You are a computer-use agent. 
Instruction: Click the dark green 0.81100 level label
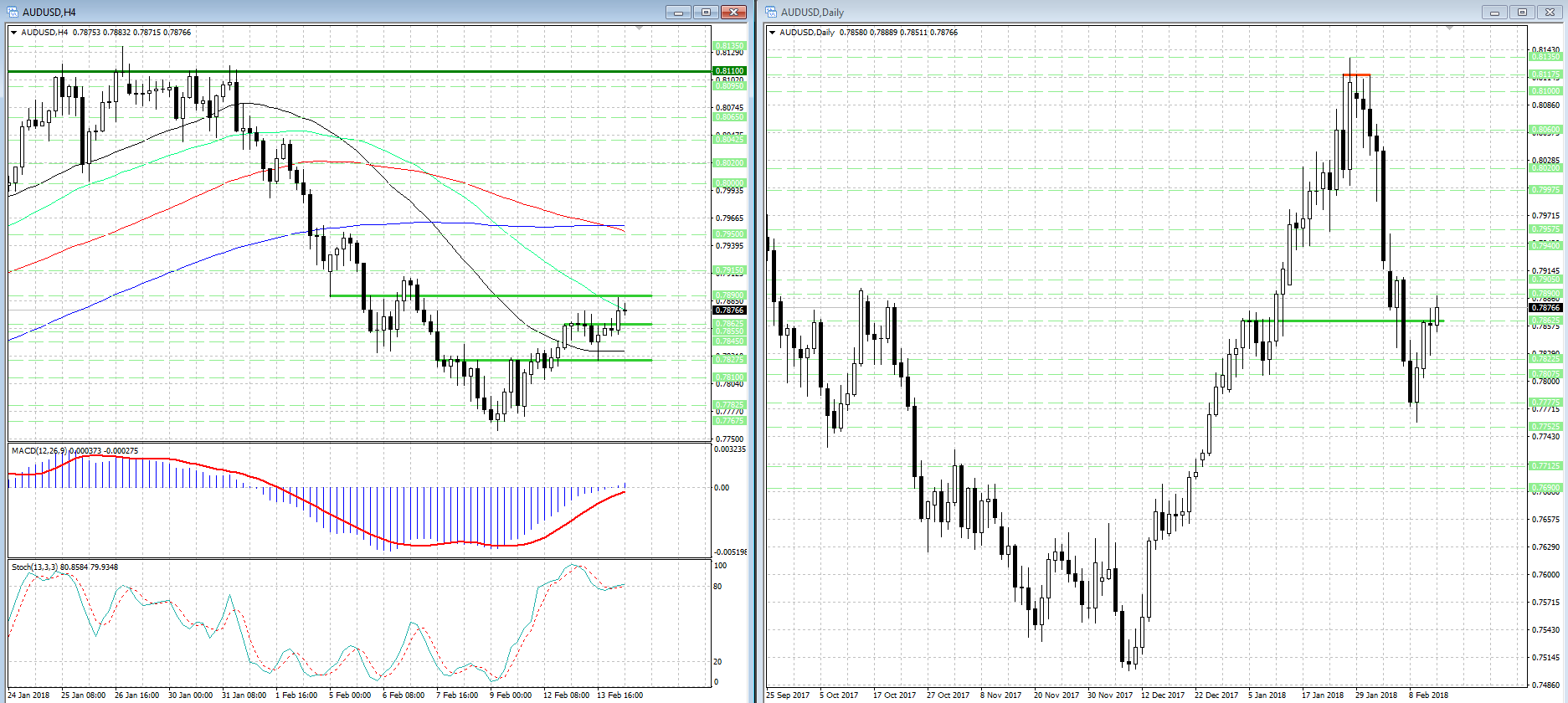pos(729,71)
